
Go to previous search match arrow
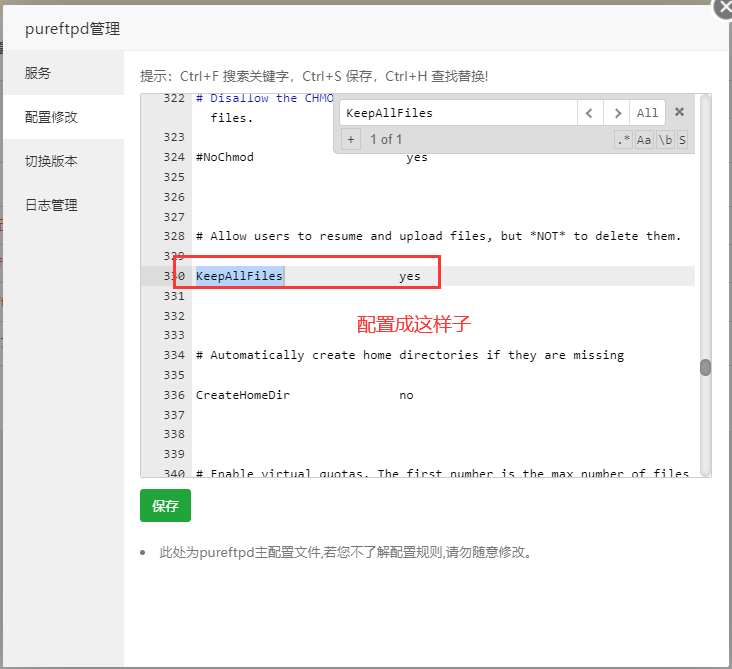point(590,113)
